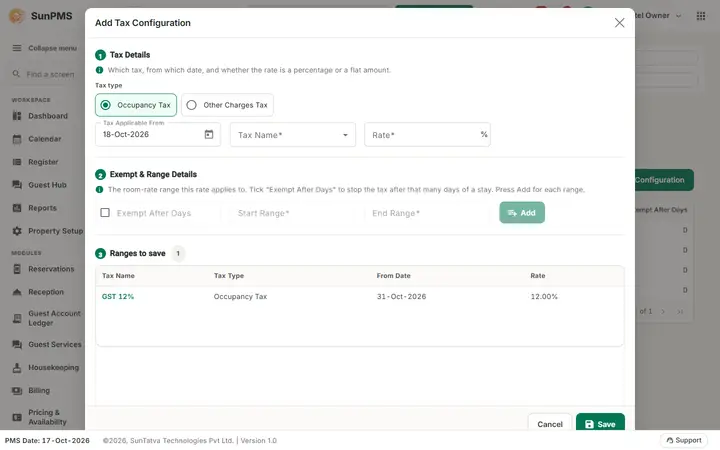Image resolution: width=720 pixels, height=450 pixels.
Task: Click the 31-Oct-2026 from date cell
Action: point(401,296)
